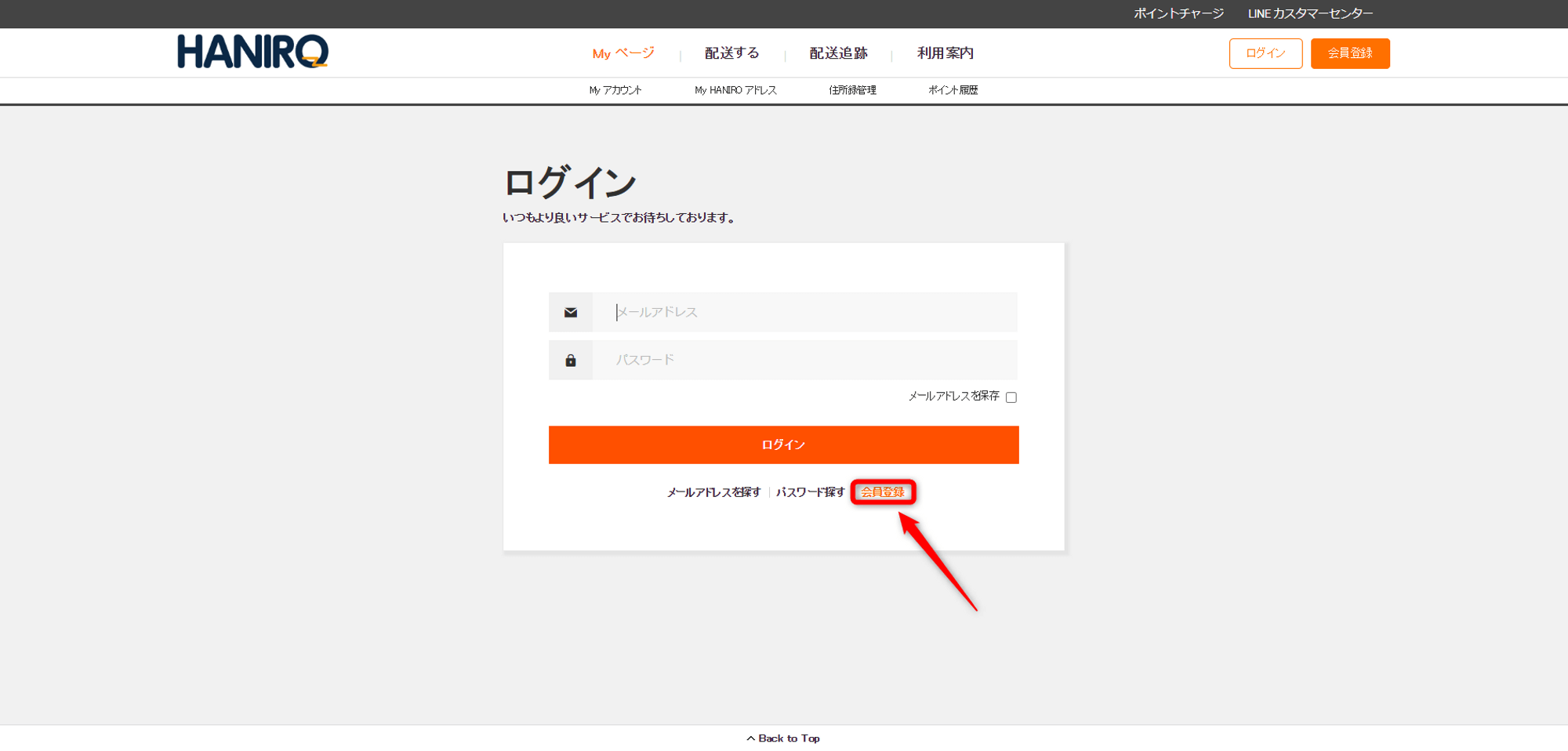Focus the パスワード input field
This screenshot has width=1568, height=751.
[804, 361]
